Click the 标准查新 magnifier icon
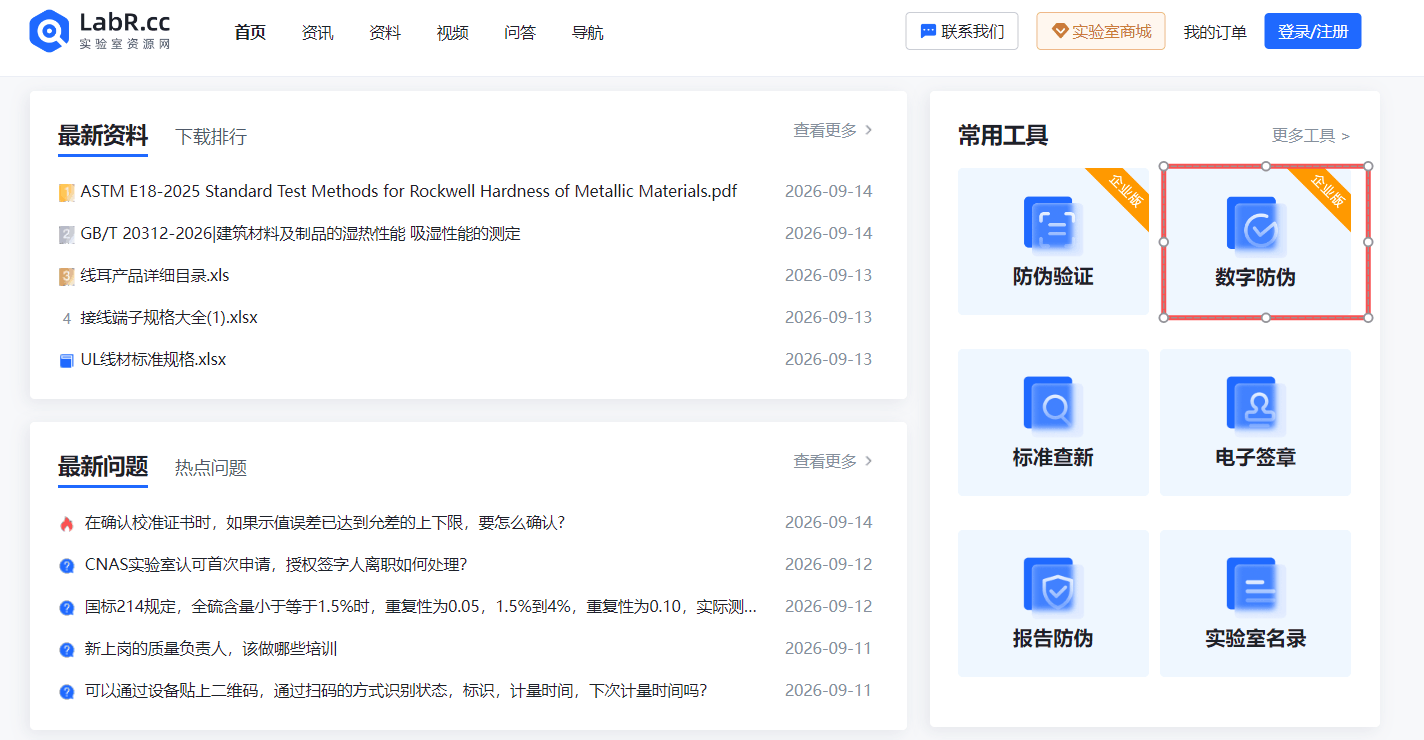Viewport: 1424px width, 740px height. 1052,406
